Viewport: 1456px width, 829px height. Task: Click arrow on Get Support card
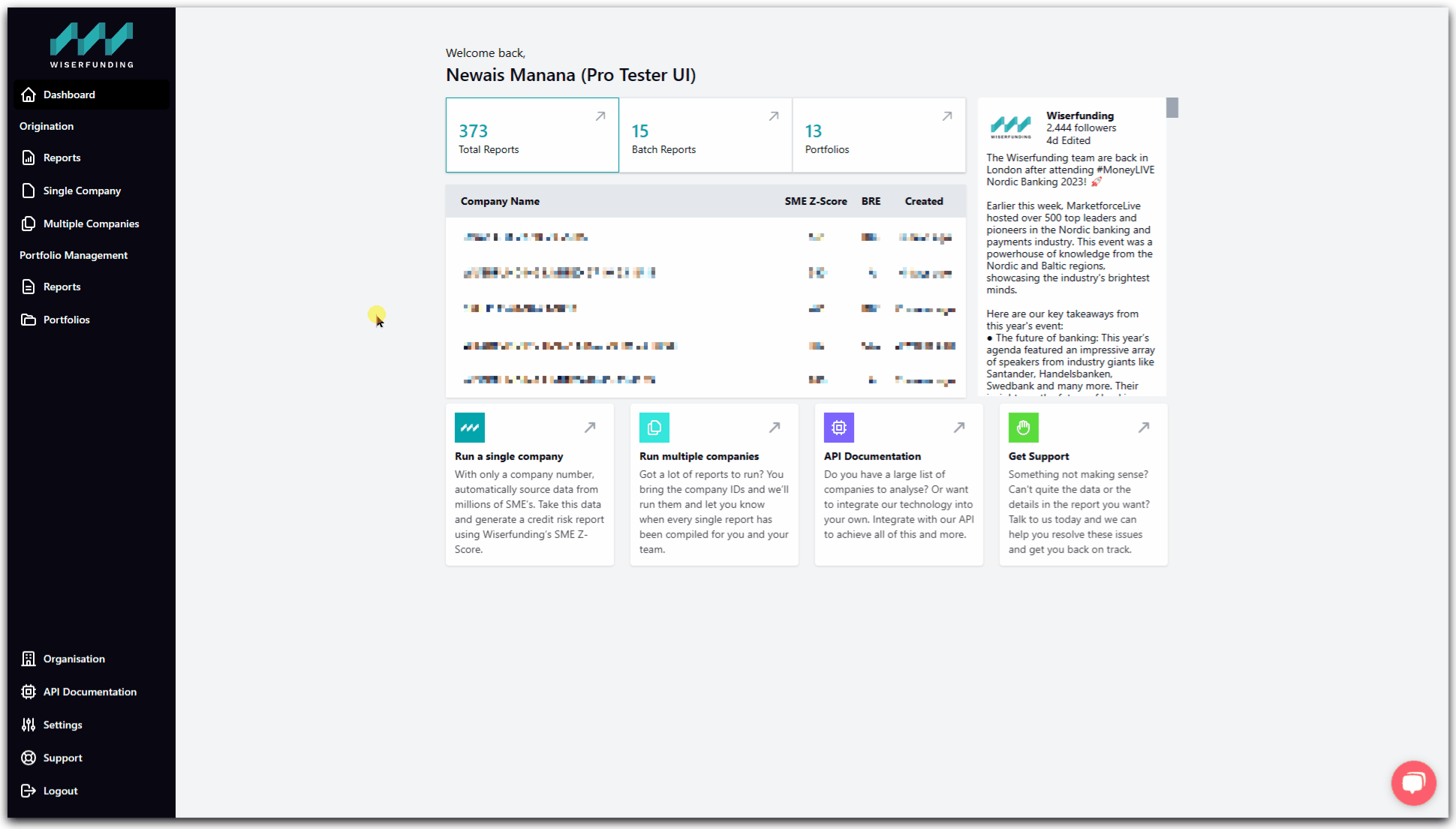[1144, 428]
